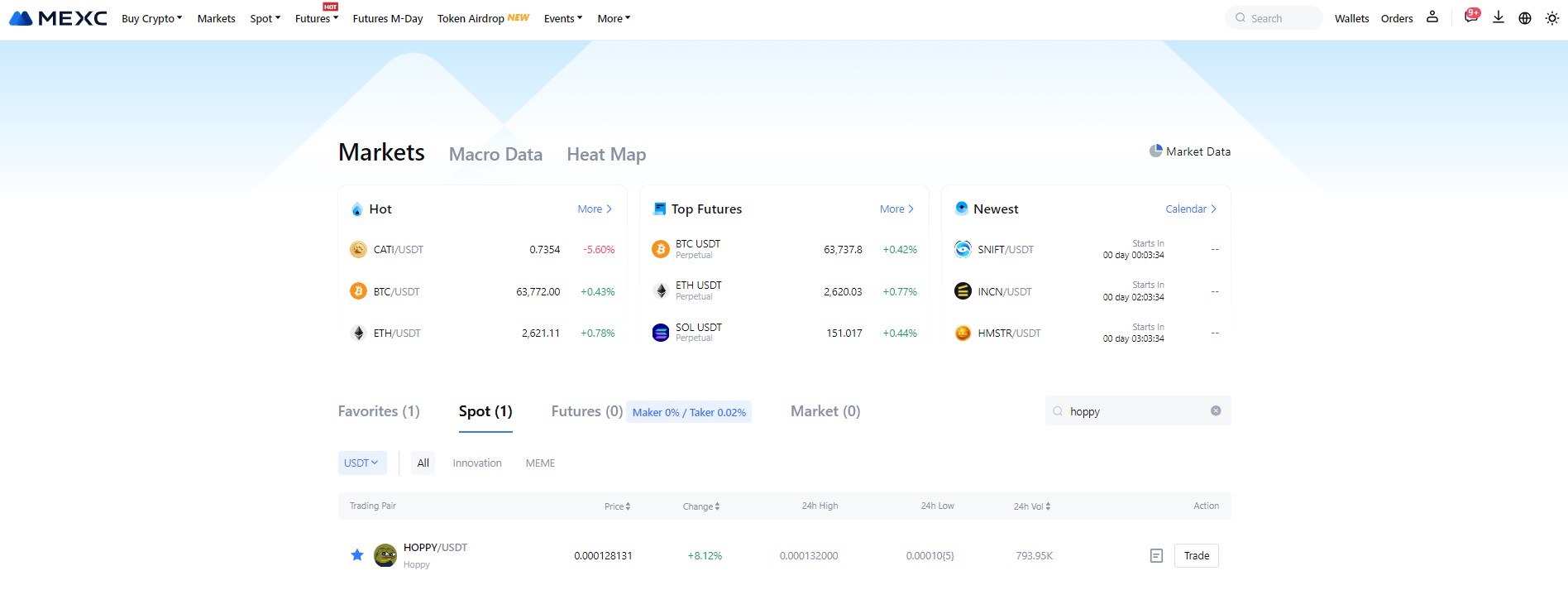Sort by 24h Vol column
The width and height of the screenshot is (1568, 590).
pyautogui.click(x=1031, y=506)
